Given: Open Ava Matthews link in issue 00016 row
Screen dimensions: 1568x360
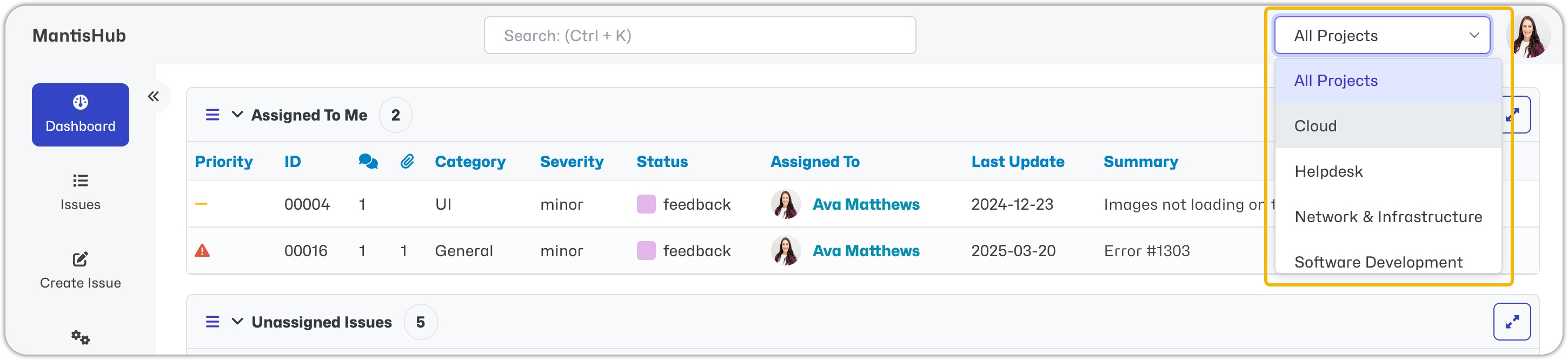Looking at the screenshot, I should click(866, 251).
